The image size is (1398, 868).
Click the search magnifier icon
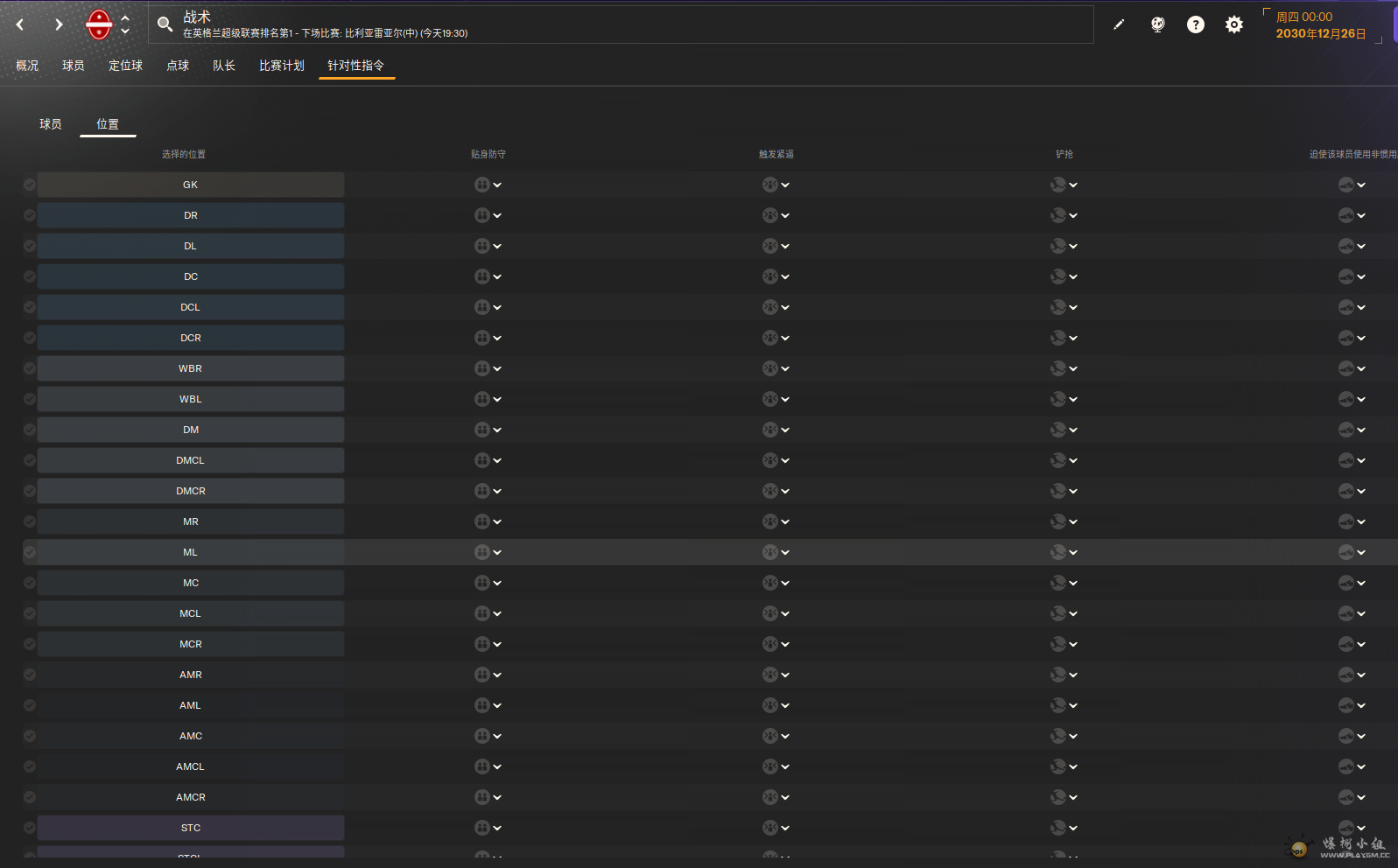165,24
